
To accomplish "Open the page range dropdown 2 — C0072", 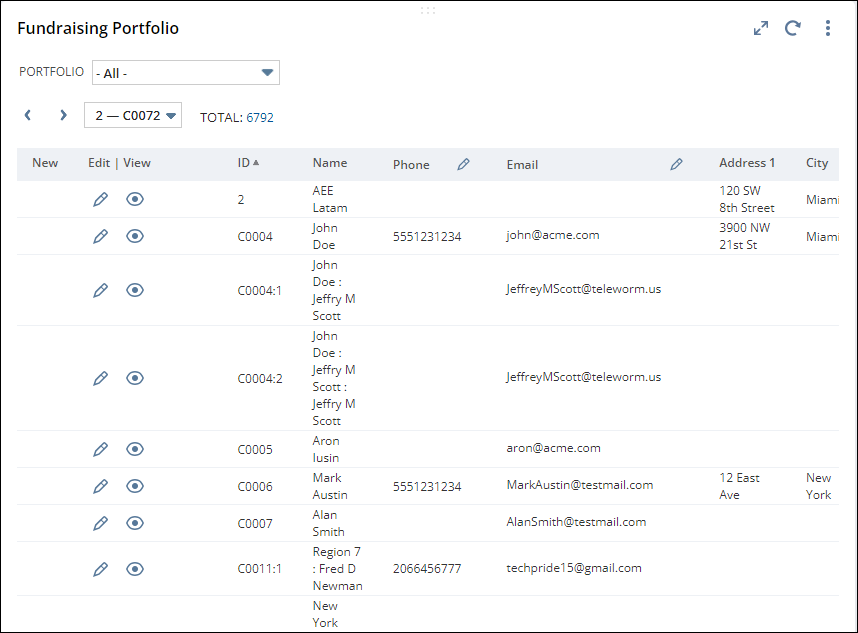I will click(133, 116).
